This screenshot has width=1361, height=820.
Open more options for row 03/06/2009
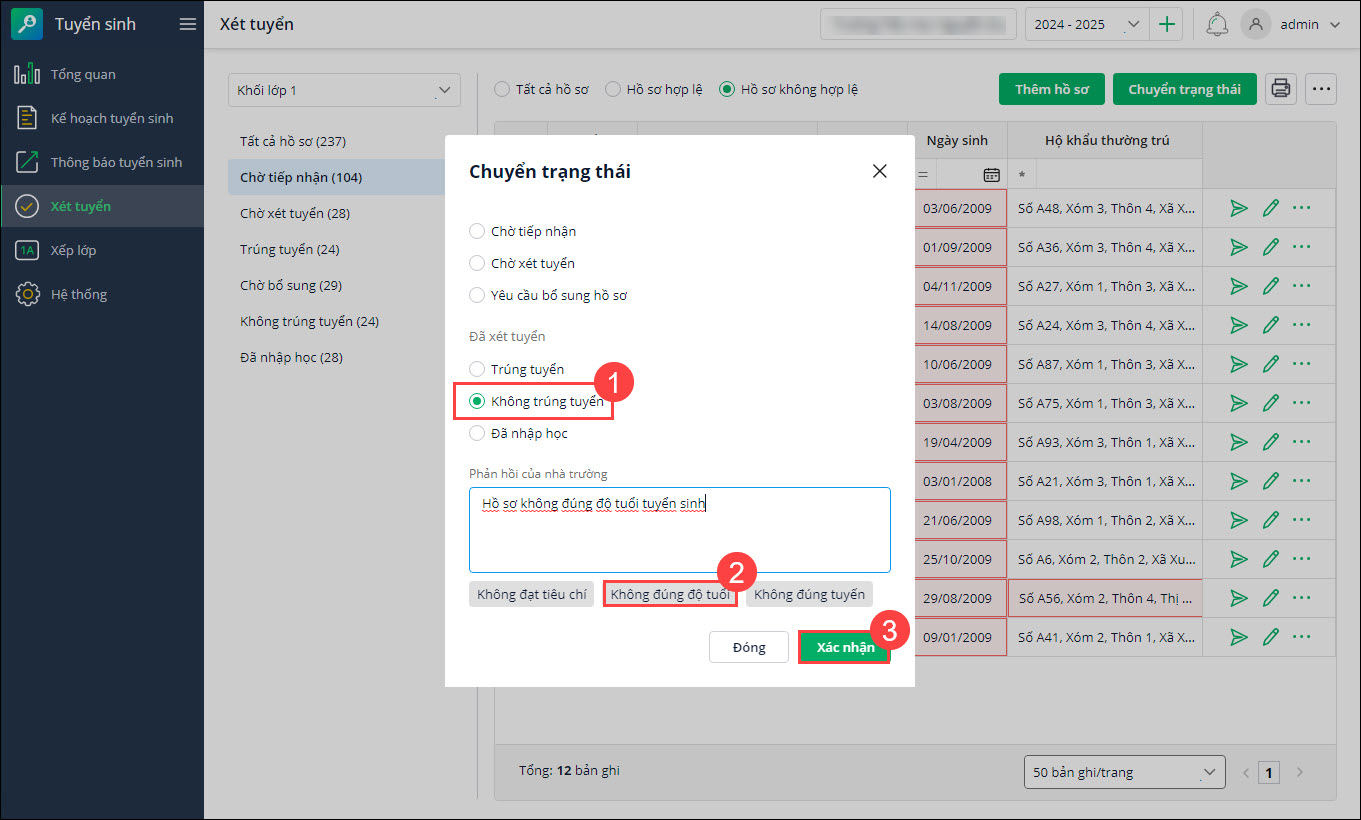(1301, 208)
